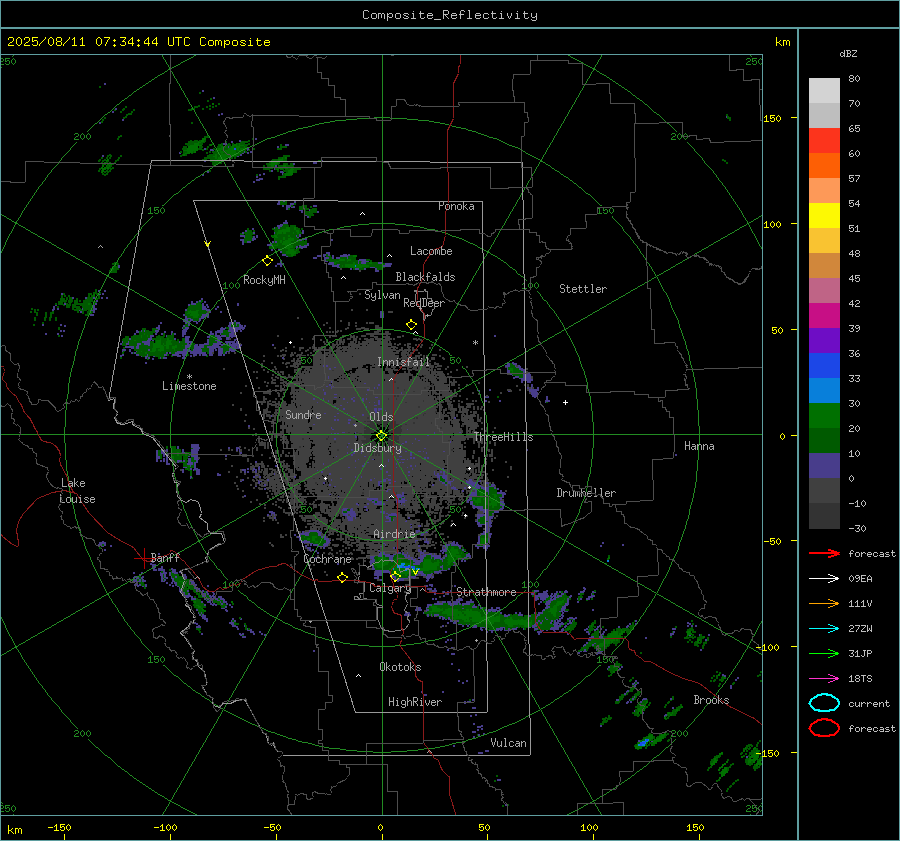Click the Banff label

(x=165, y=557)
